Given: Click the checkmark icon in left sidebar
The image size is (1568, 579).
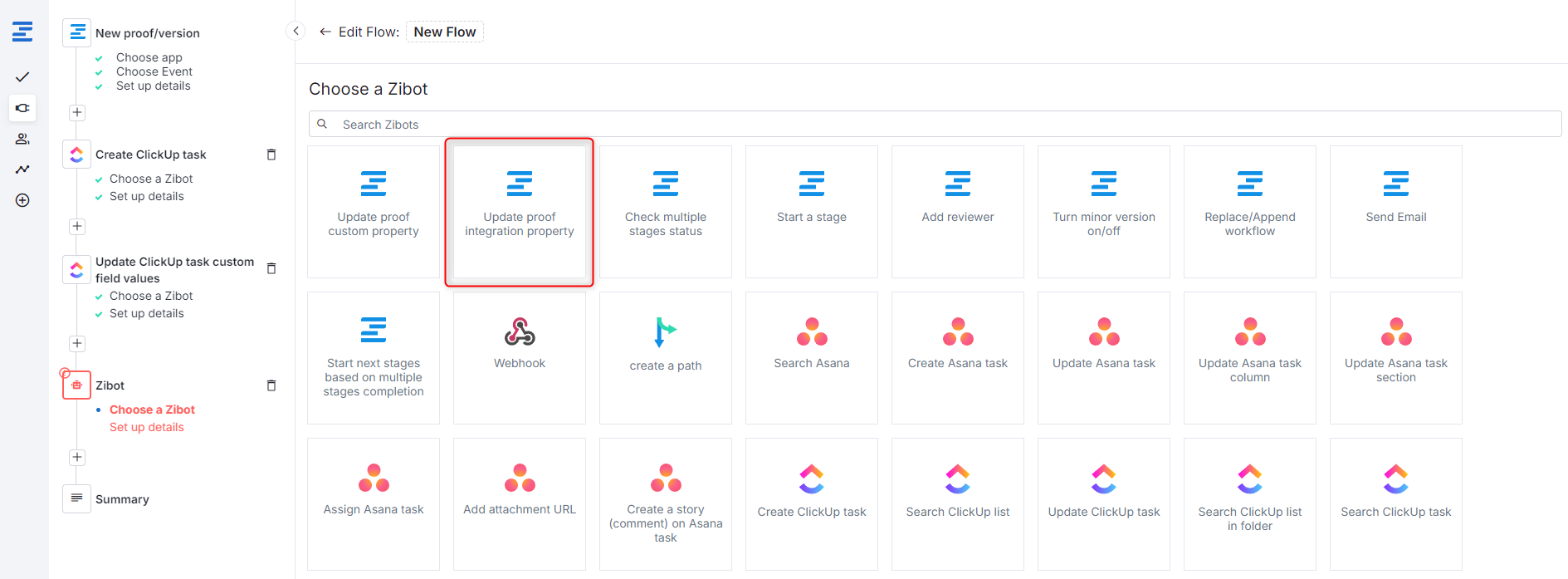Looking at the screenshot, I should point(22,77).
